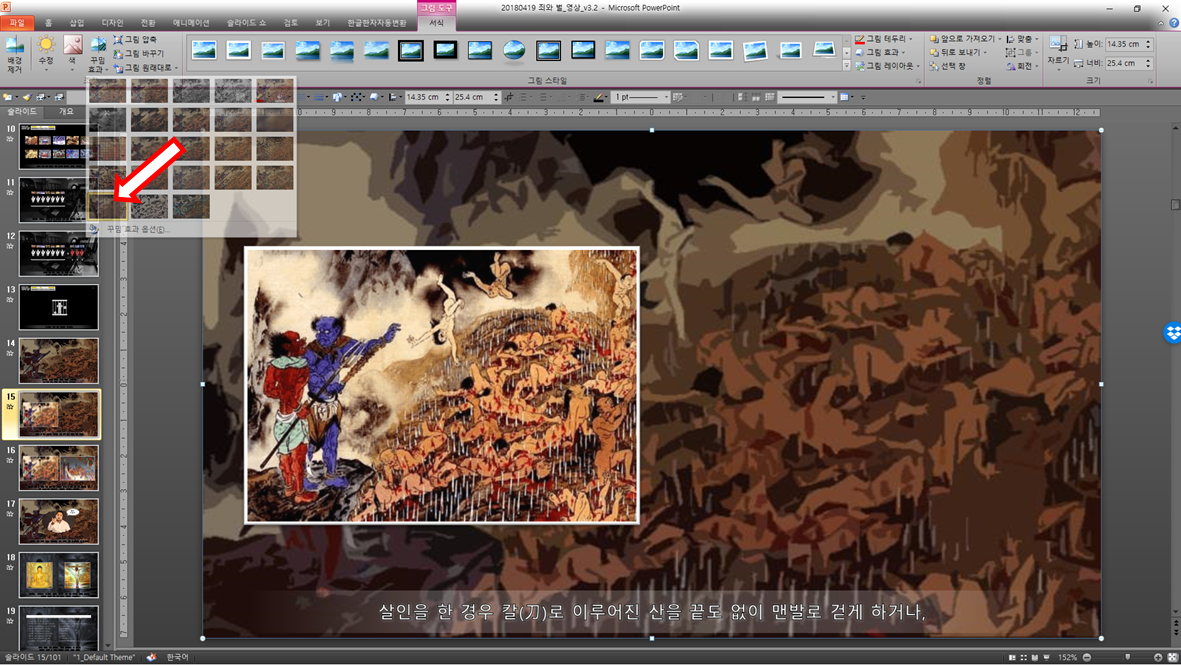Open the 꾸밈 효과 artistic effects button
The width and height of the screenshot is (1181, 665).
[98, 54]
